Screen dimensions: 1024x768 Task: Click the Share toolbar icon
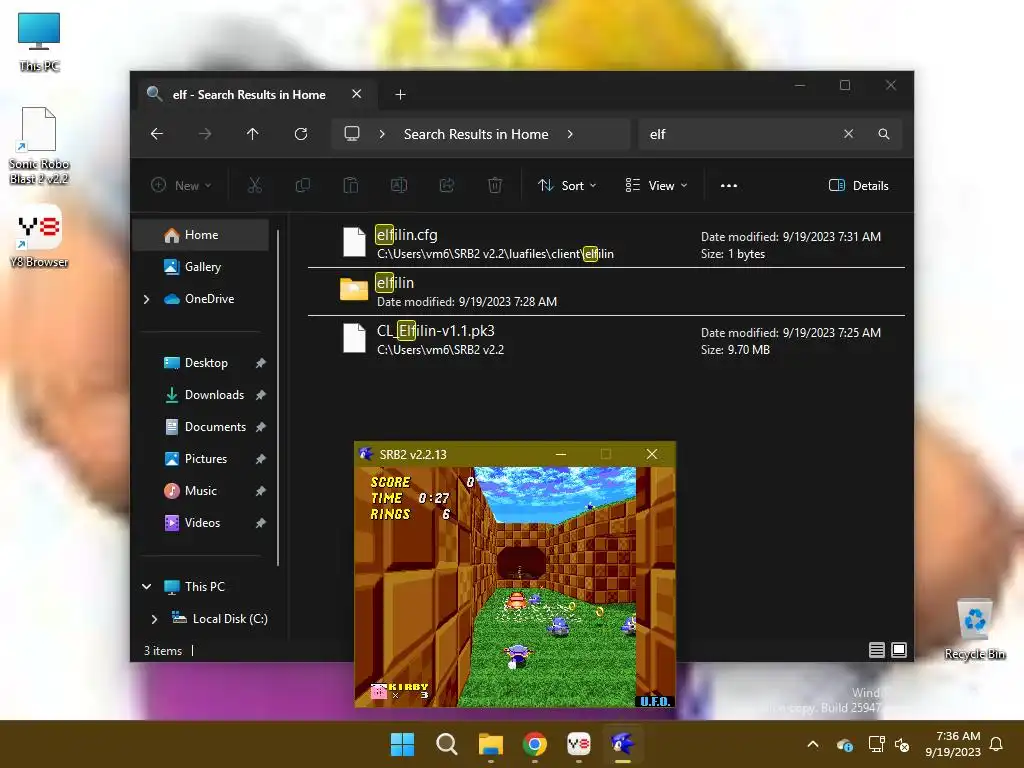(x=447, y=185)
